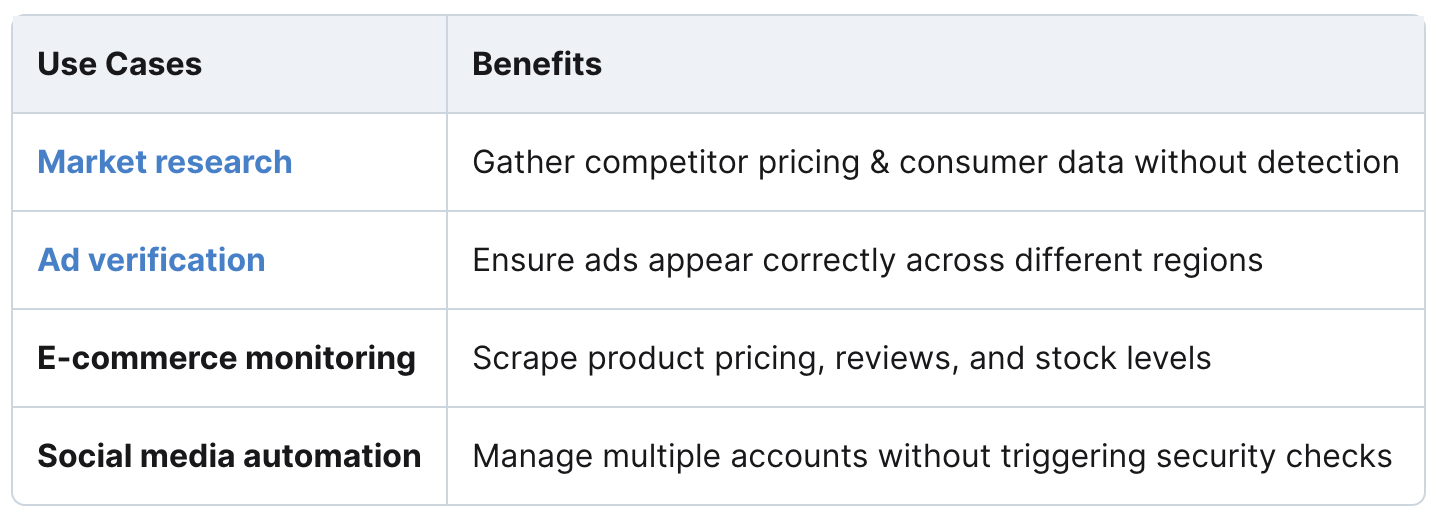Select the Social media automation cell

point(229,456)
